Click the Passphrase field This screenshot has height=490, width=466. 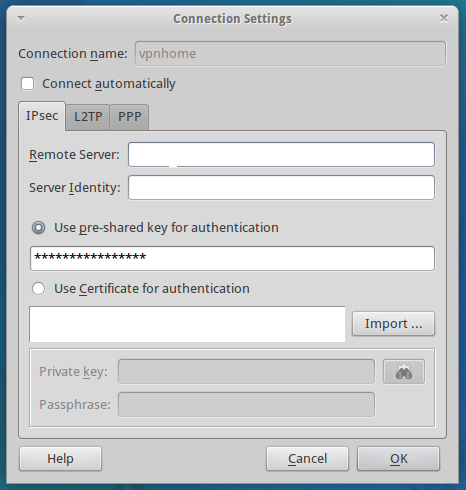click(x=246, y=405)
